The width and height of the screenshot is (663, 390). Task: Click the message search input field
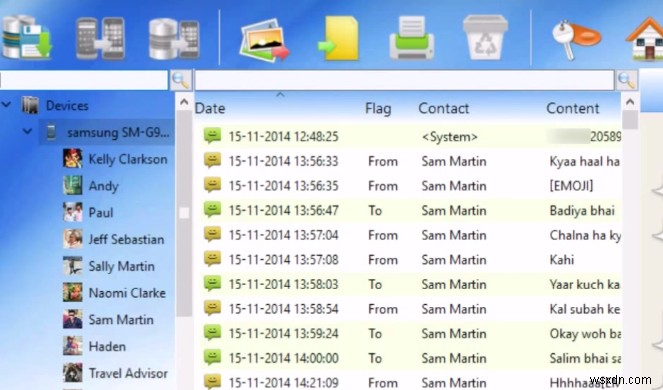click(404, 80)
